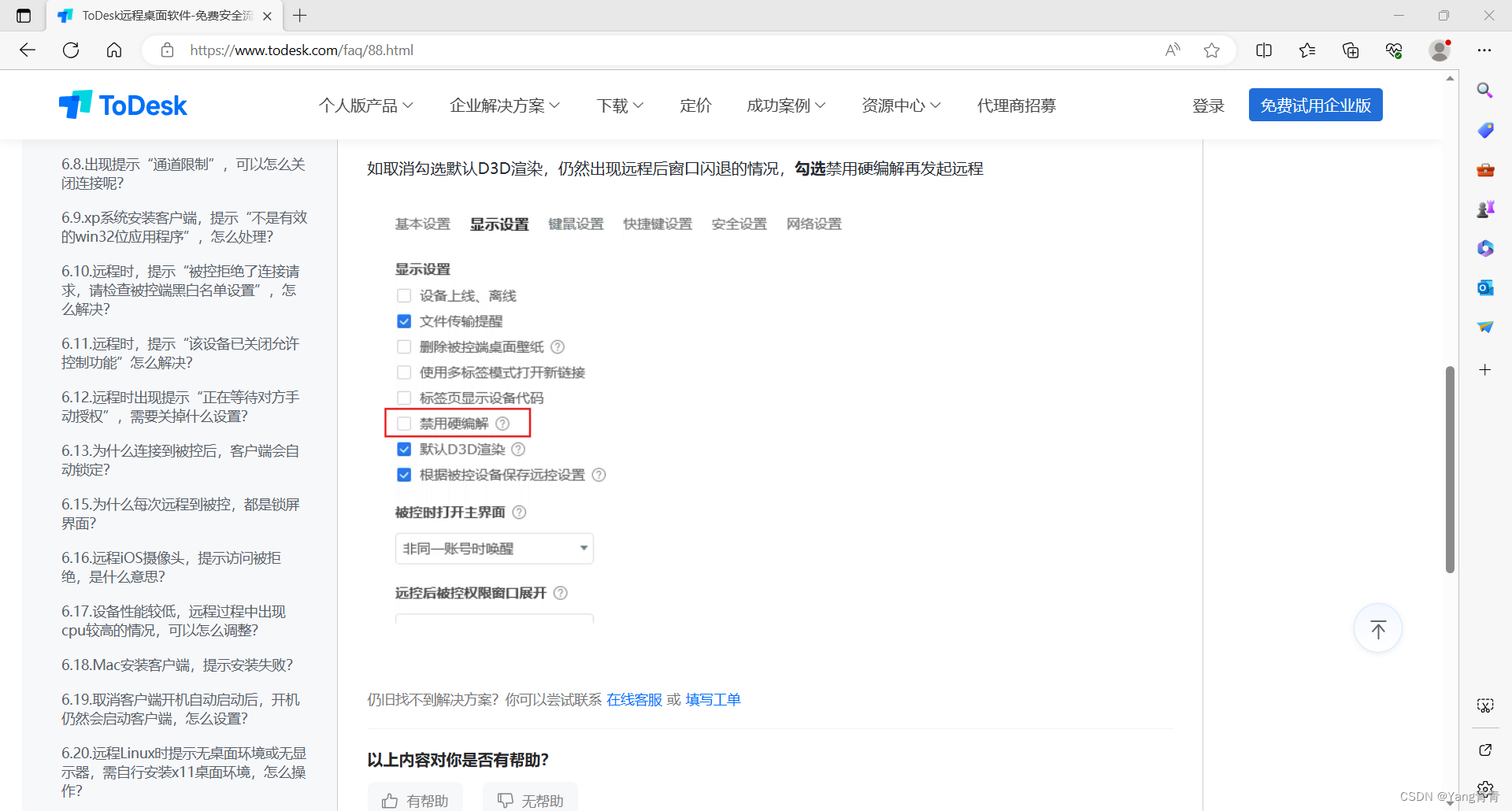Open browser settings and more menu
This screenshot has width=1512, height=811.
pos(1484,50)
